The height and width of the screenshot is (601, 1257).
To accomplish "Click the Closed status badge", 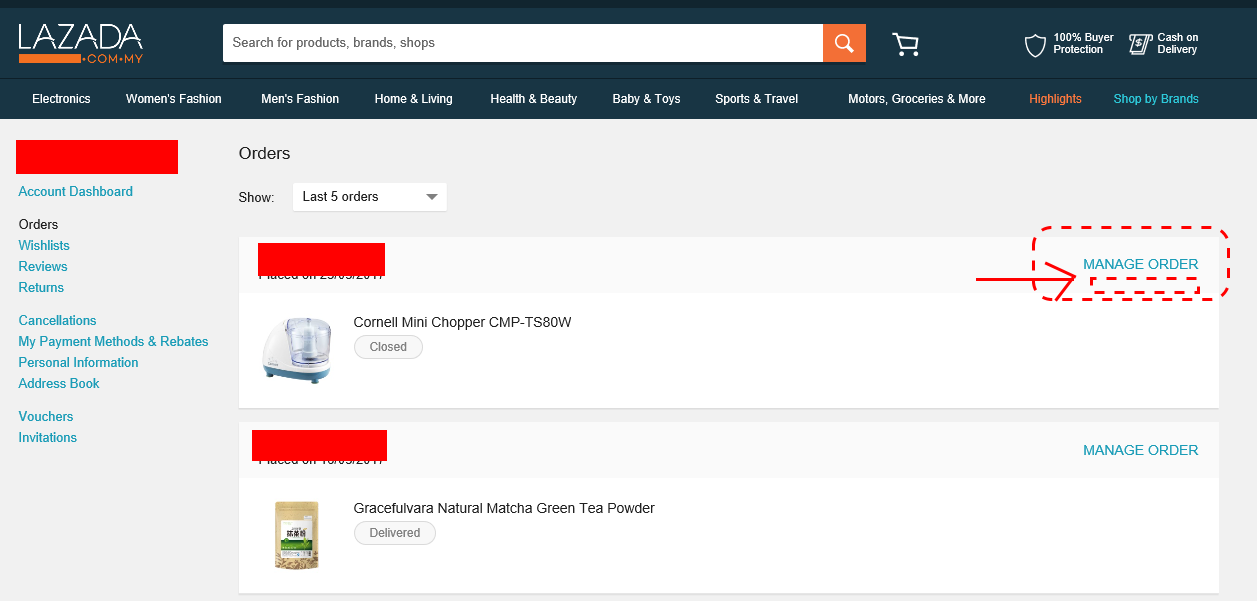I will [389, 347].
